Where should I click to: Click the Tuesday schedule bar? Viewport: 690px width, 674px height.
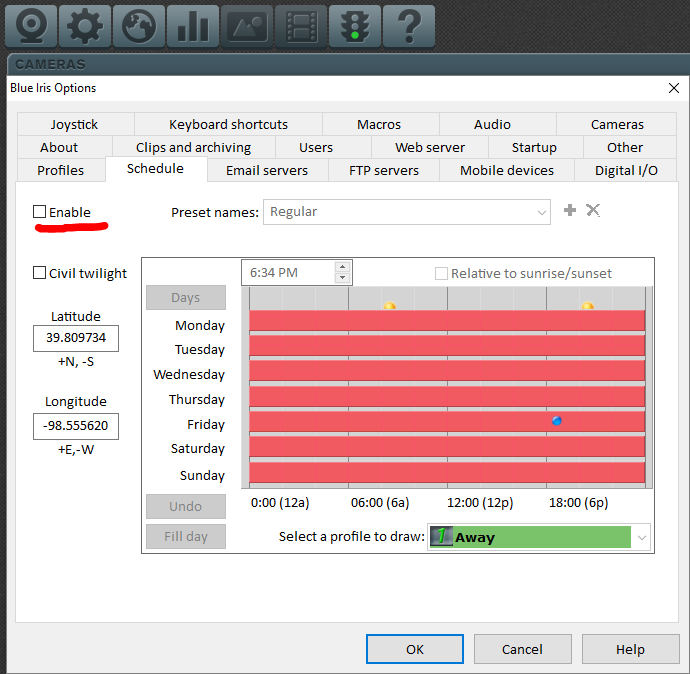point(447,346)
